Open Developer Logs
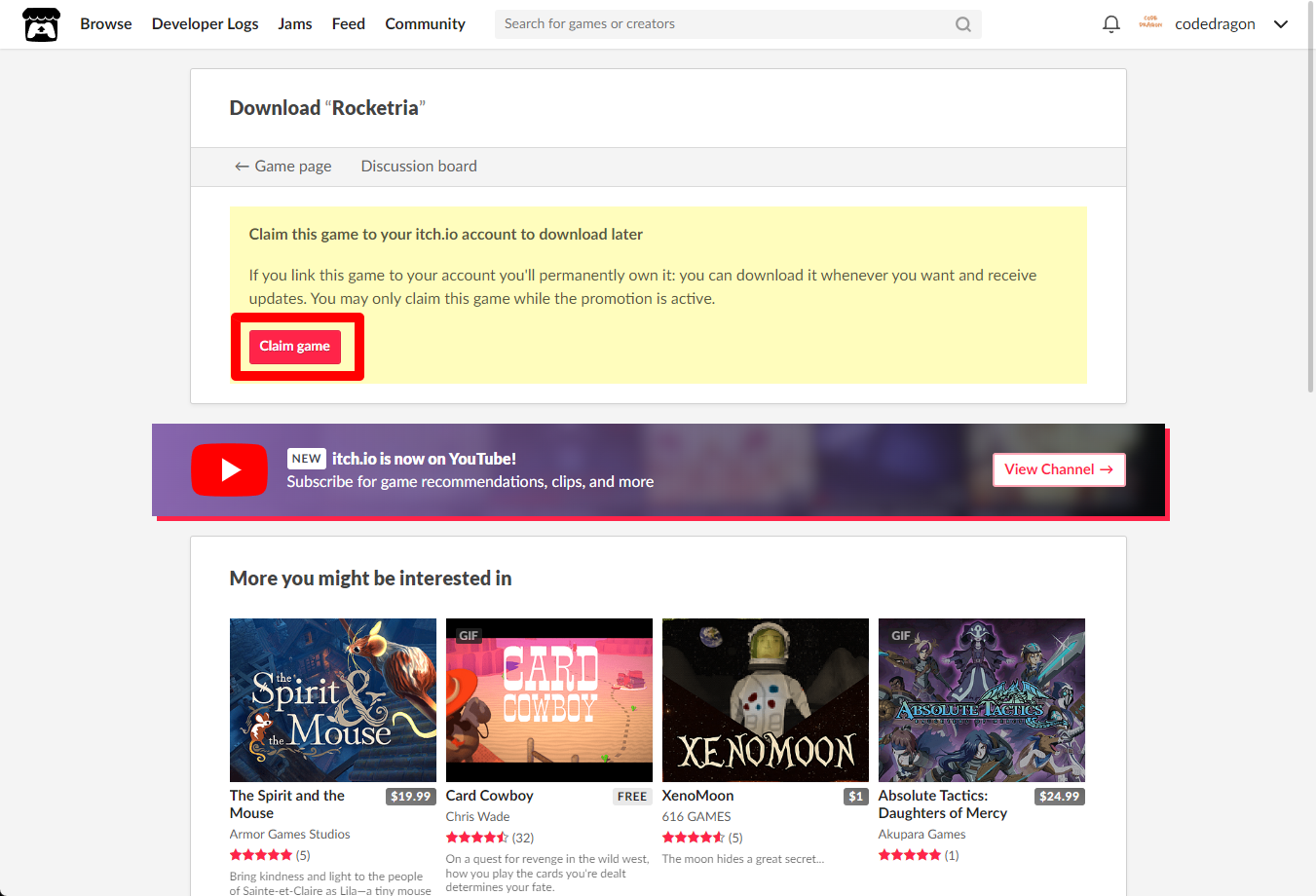Screen dimensions: 1316x896 click(205, 23)
